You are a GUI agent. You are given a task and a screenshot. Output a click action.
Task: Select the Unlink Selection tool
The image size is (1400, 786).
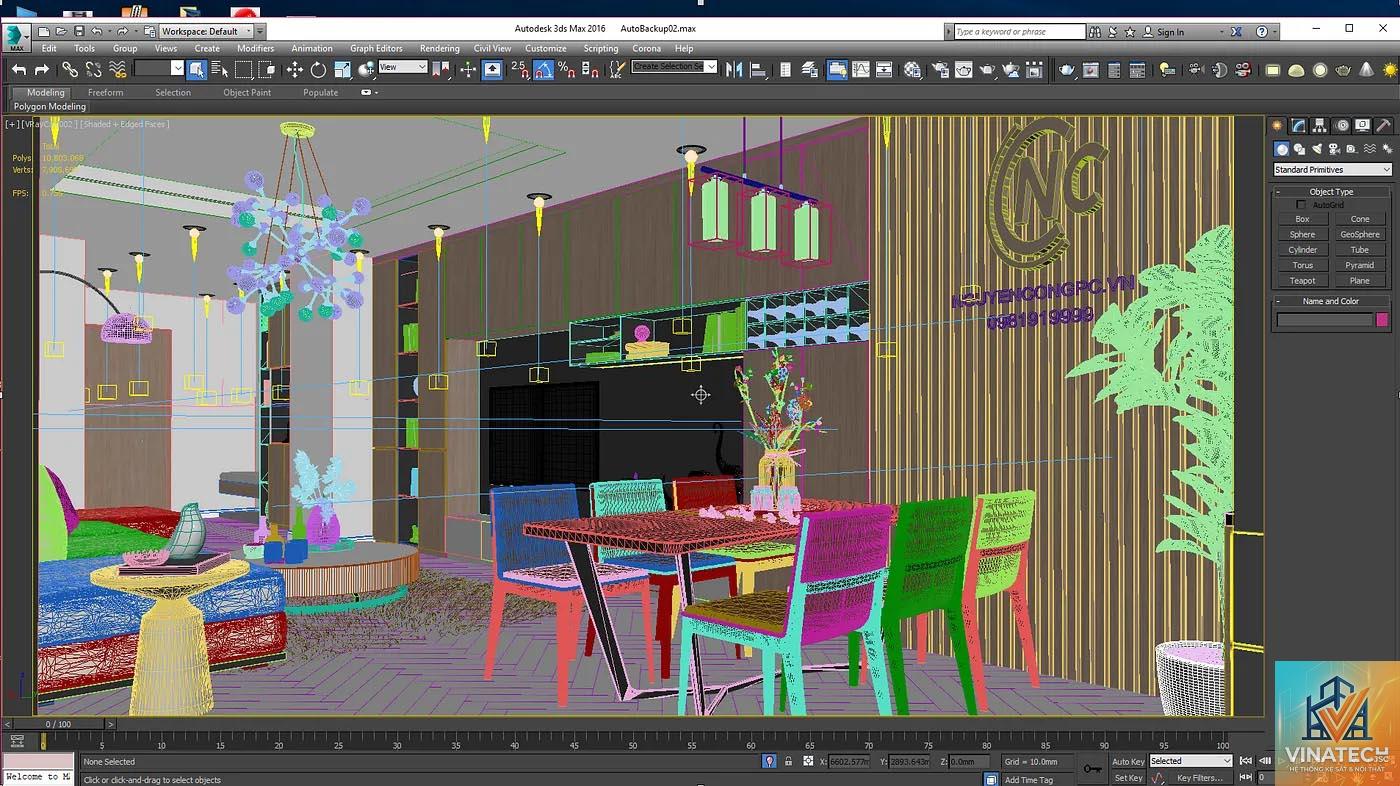point(94,69)
